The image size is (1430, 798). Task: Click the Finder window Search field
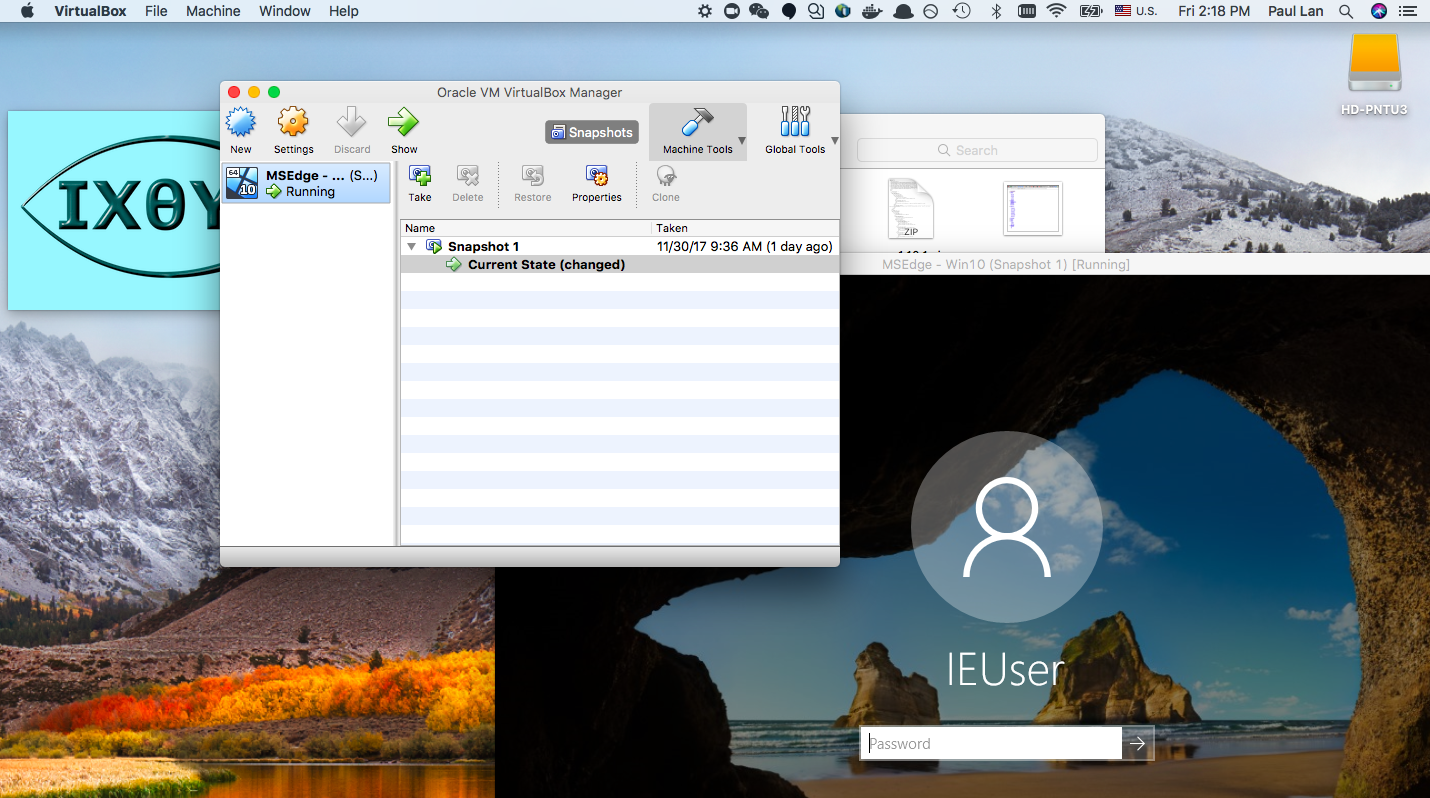click(x=977, y=150)
